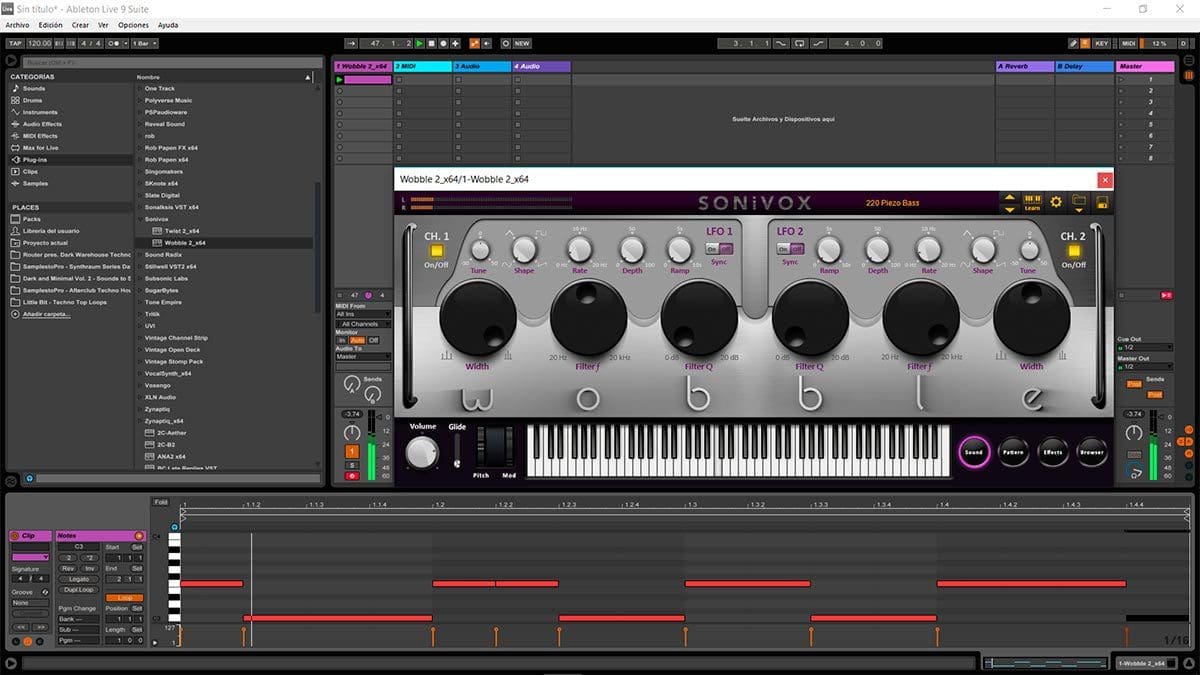Select Twist 2_x64 in the browser list
The image size is (1200, 675).
pyautogui.click(x=182, y=231)
